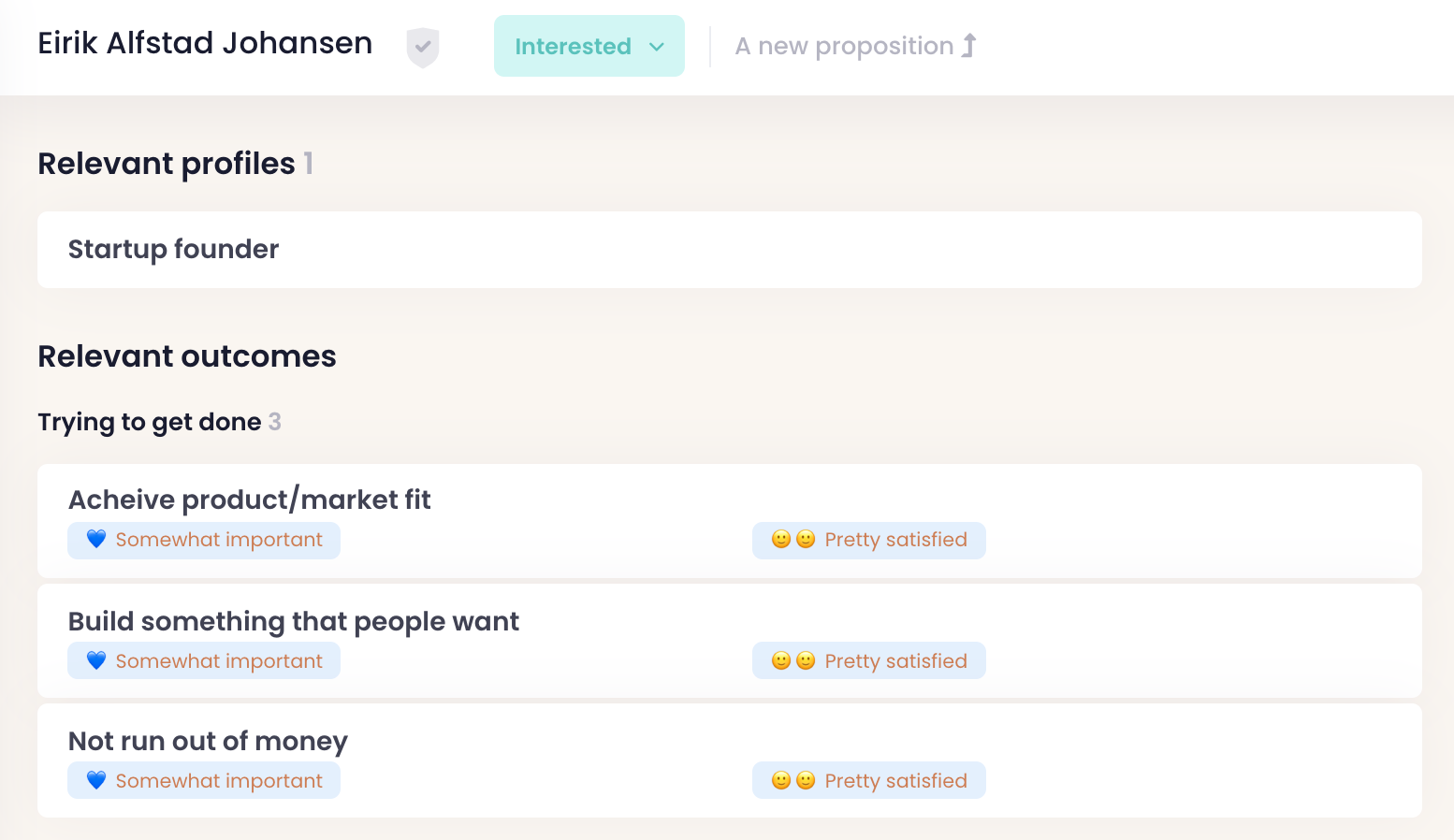The image size is (1454, 840).
Task: Open the Startup founder profile card
Action: tap(729, 250)
